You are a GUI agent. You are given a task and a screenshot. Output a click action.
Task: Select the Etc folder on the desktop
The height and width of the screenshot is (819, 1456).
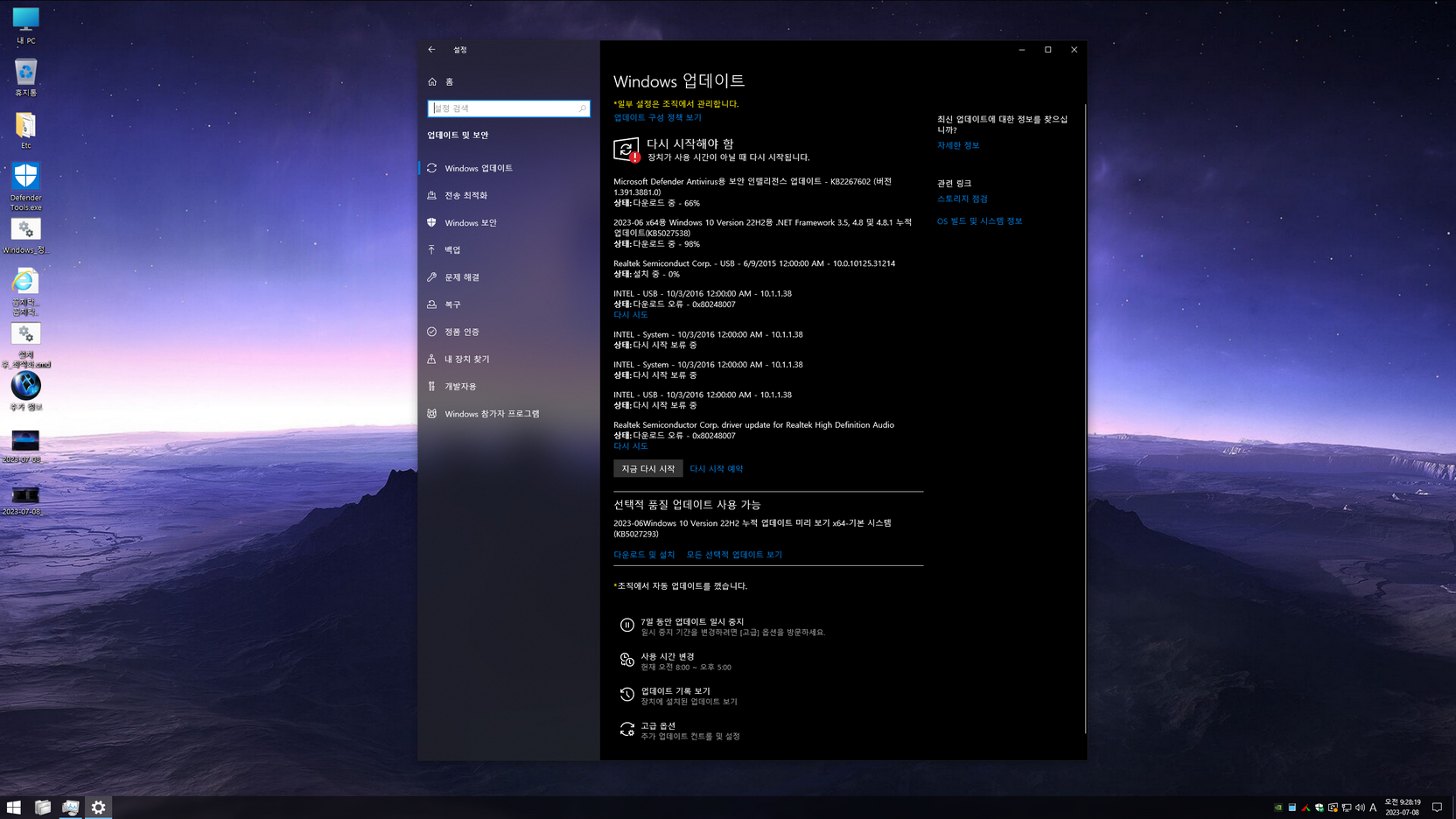[25, 130]
